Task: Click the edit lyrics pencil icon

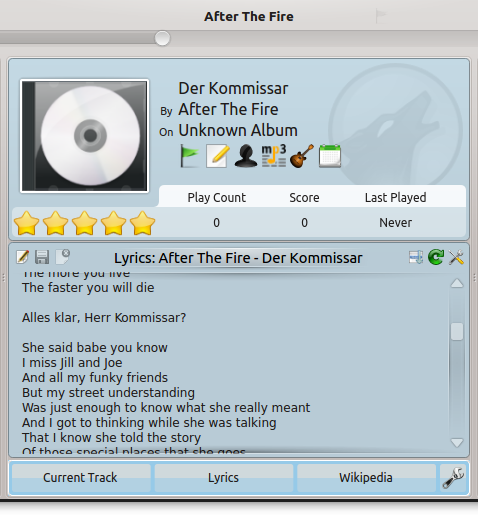Action: pyautogui.click(x=22, y=257)
